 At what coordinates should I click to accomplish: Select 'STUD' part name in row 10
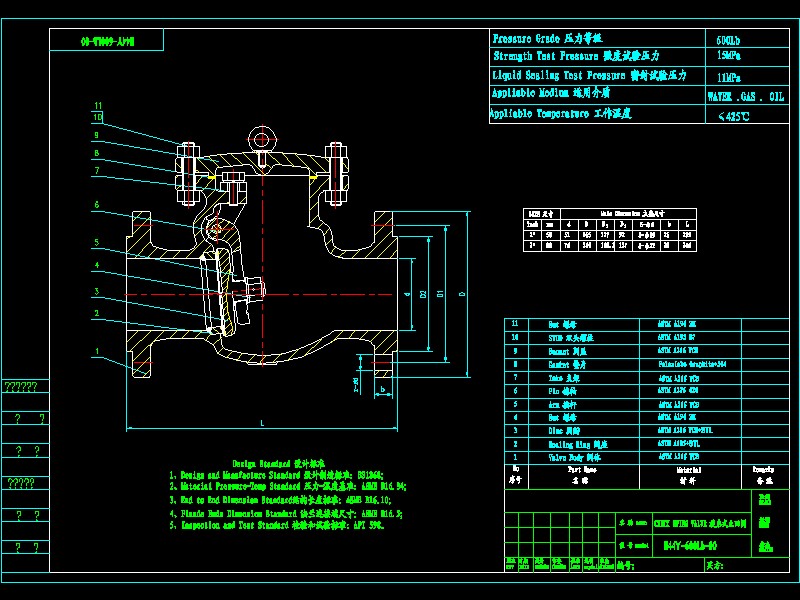[571, 338]
